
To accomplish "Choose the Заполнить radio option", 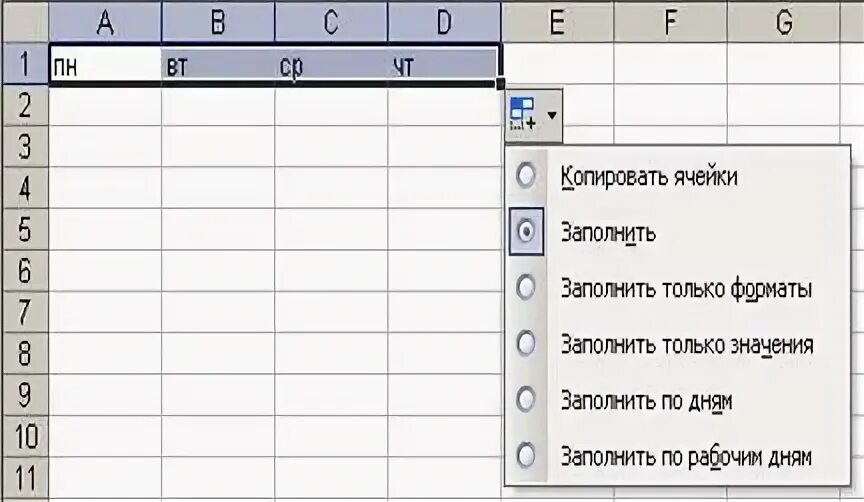I will click(x=526, y=231).
